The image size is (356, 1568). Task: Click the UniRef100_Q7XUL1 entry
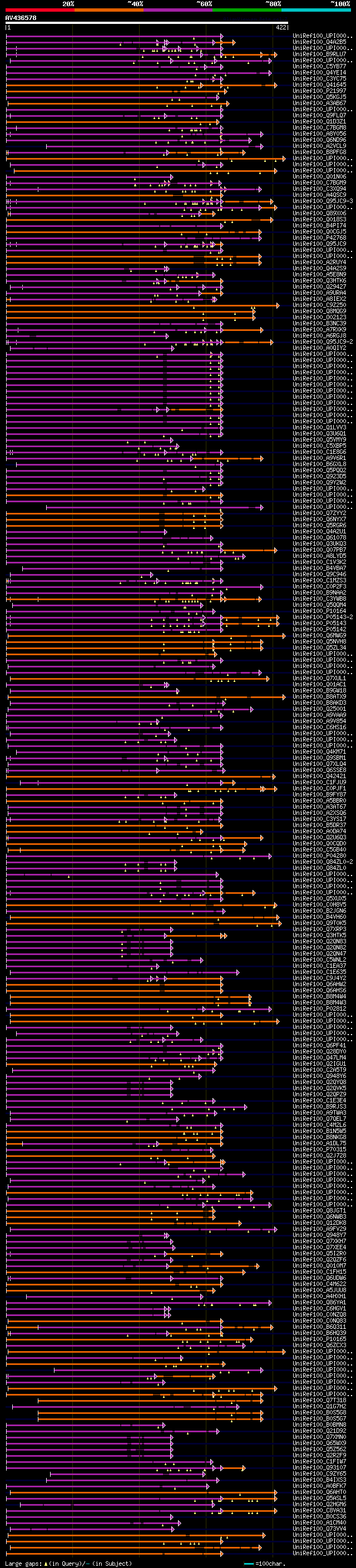click(x=319, y=678)
